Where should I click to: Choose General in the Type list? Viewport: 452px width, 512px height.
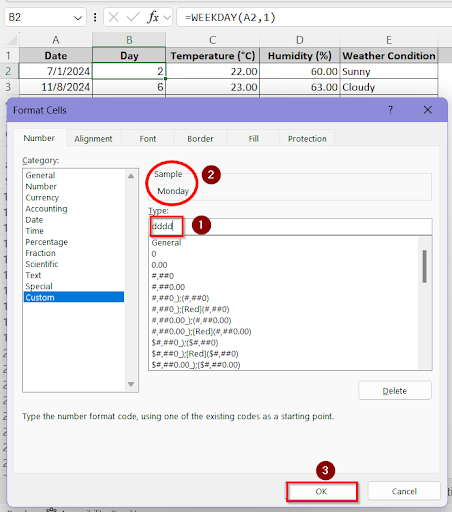click(166, 243)
